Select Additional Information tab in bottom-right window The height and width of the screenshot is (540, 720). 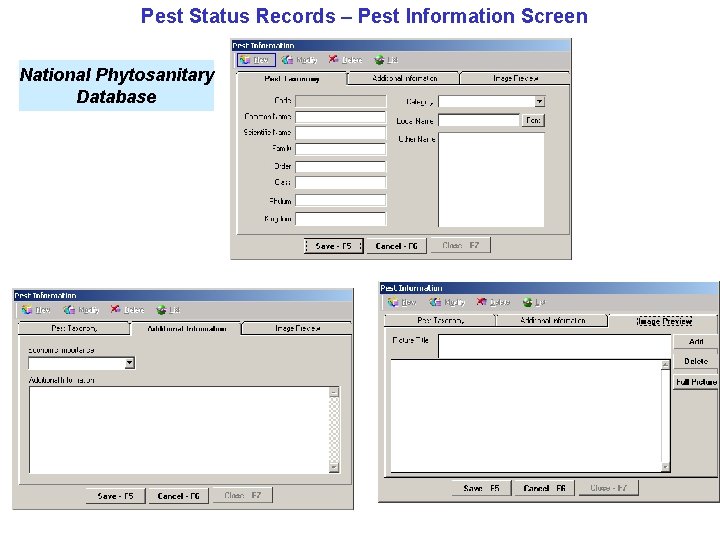(552, 320)
